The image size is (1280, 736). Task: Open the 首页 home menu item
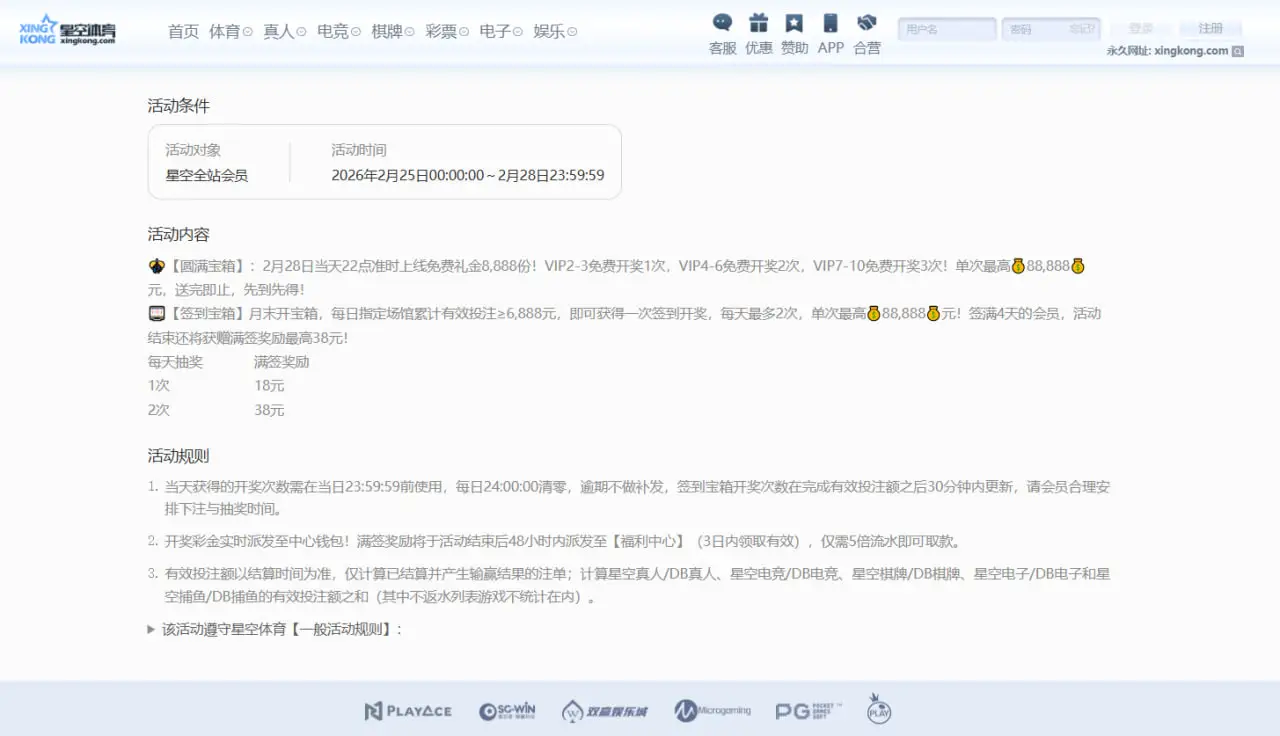tap(183, 31)
